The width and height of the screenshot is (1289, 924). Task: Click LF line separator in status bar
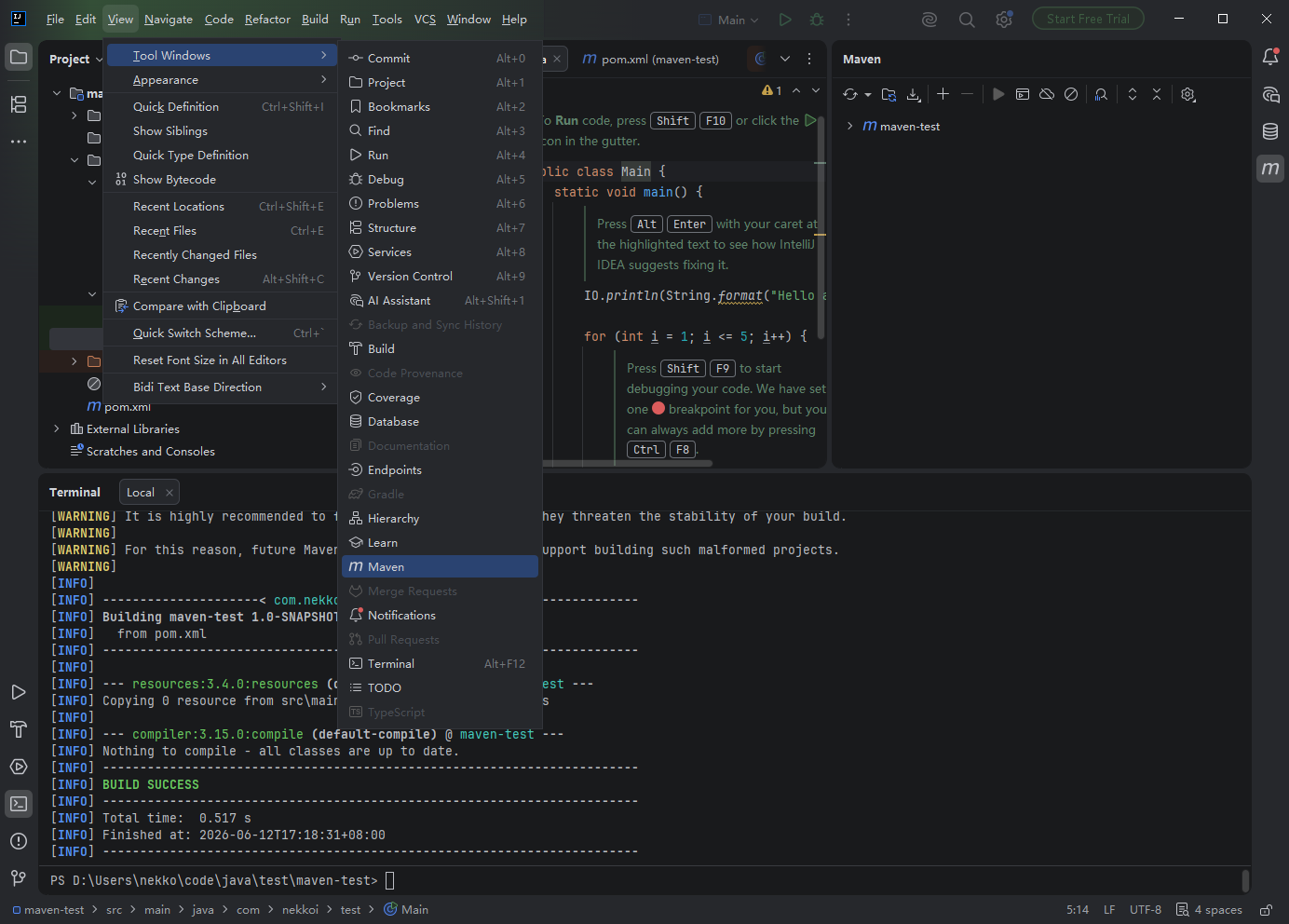1109,909
